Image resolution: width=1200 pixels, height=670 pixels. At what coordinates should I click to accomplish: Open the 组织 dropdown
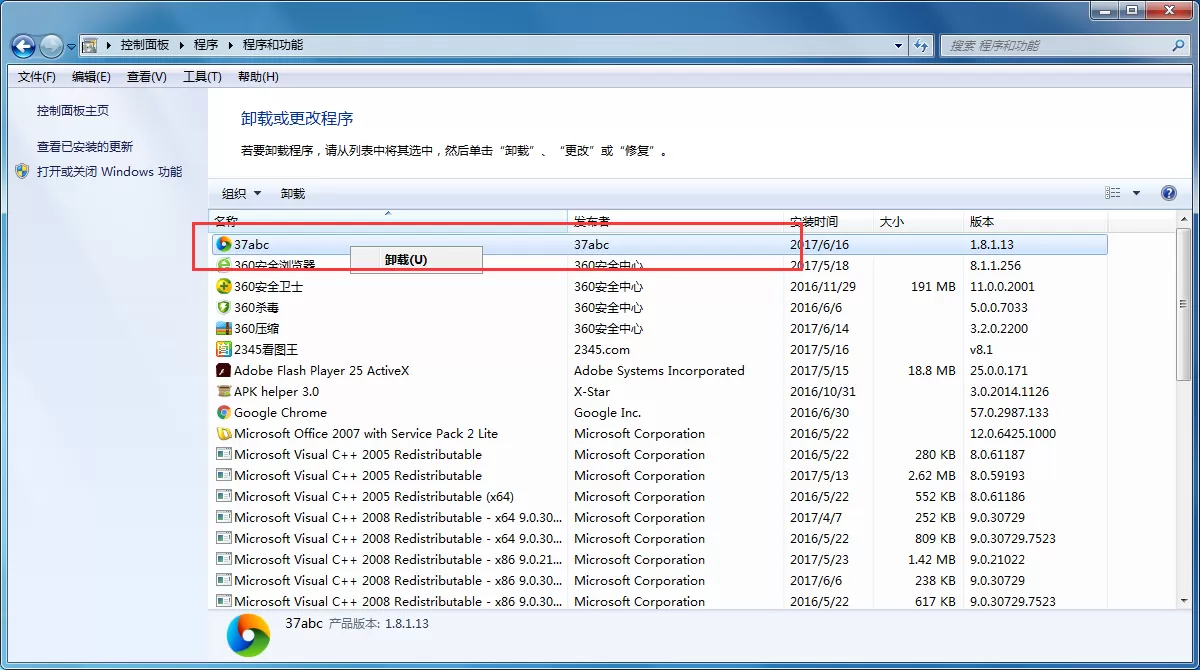coord(241,193)
